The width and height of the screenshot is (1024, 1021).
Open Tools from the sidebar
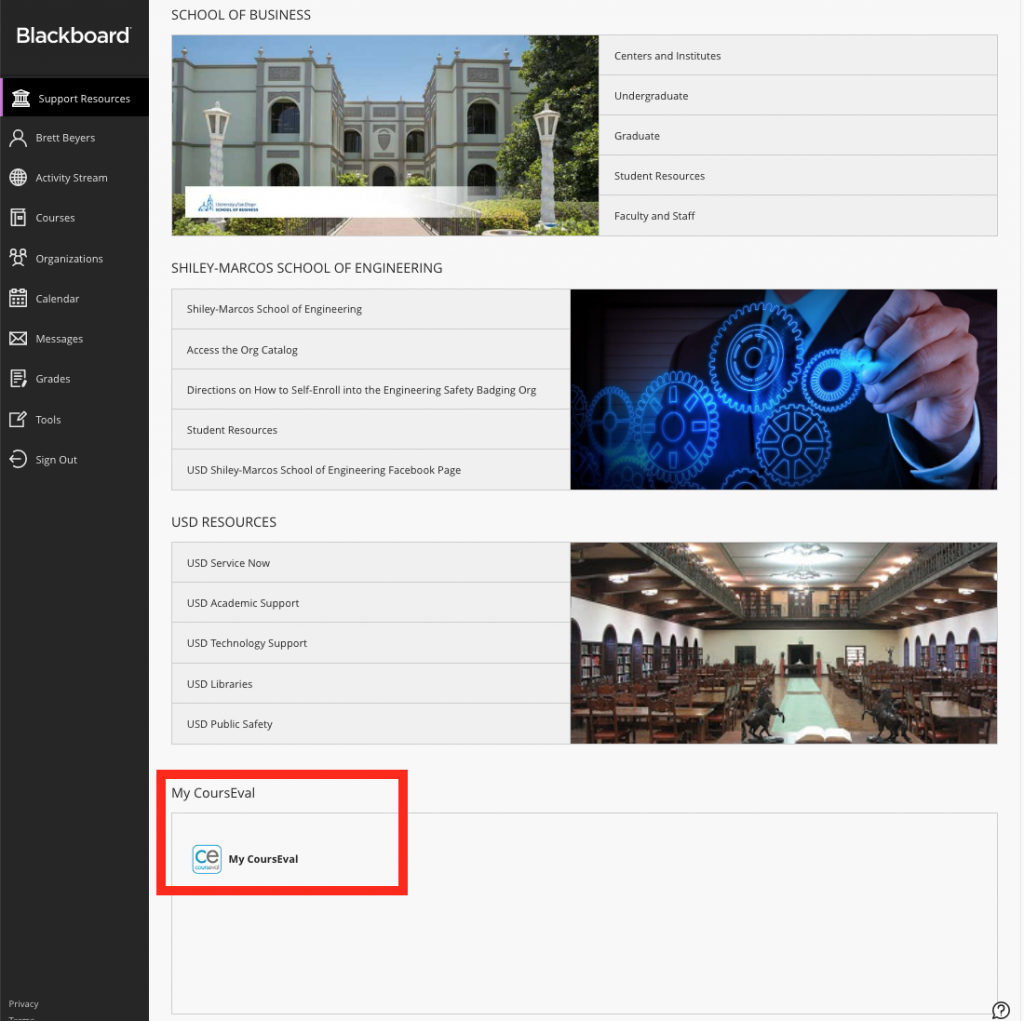[x=75, y=419]
